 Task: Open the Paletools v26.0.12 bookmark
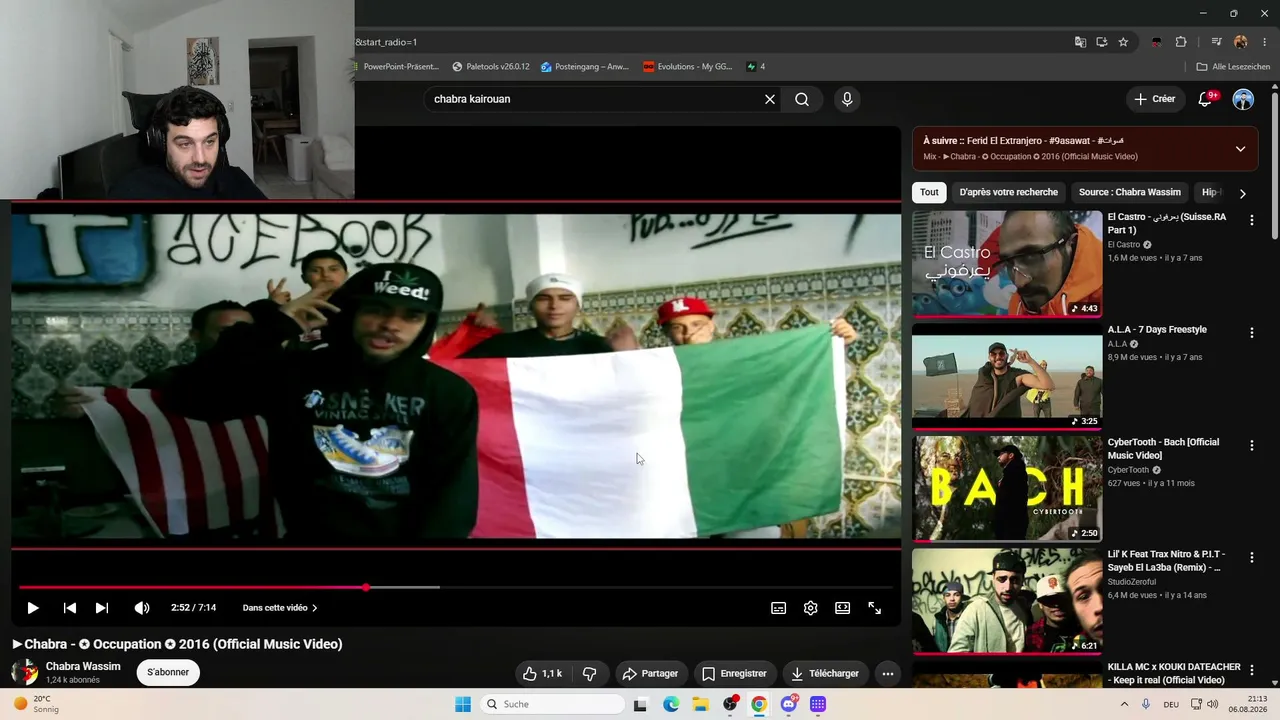(491, 67)
